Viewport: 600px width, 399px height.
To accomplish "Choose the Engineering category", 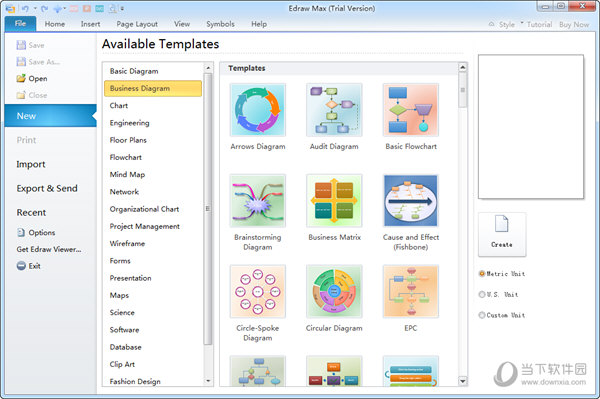I will (x=153, y=123).
